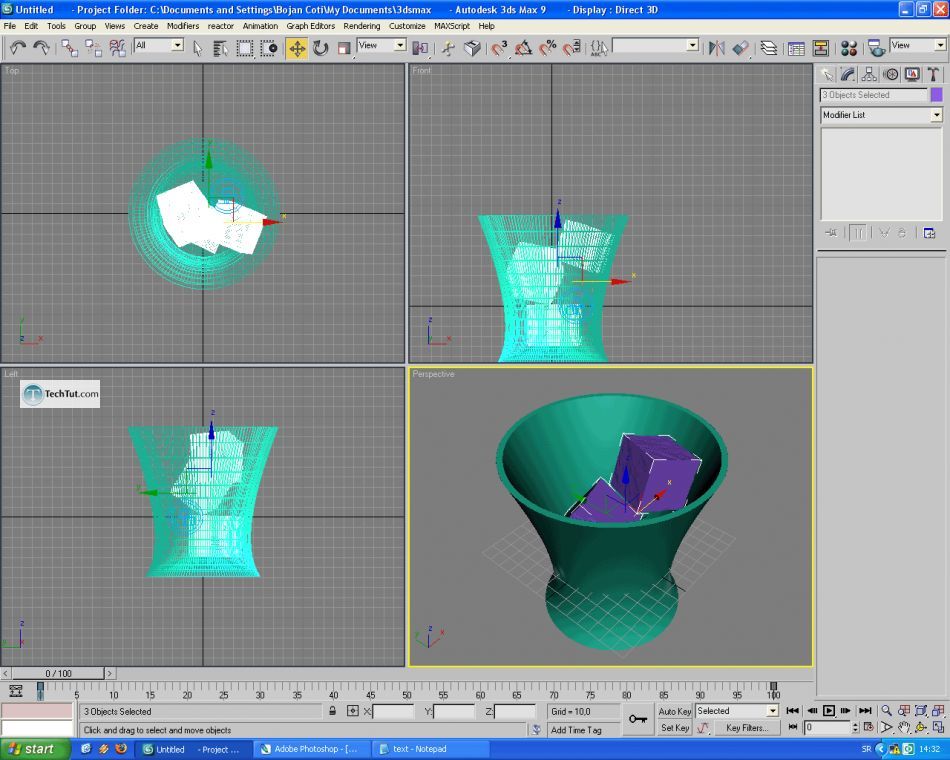
Task: Open the Mirror tool
Action: coord(716,48)
